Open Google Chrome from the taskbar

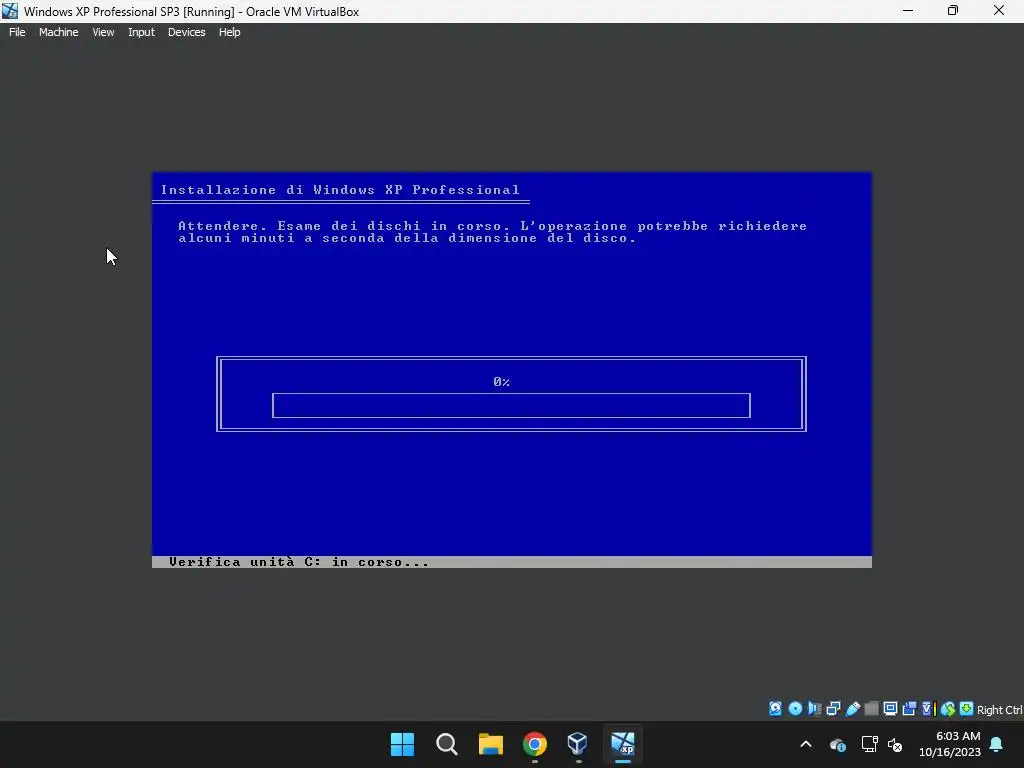pyautogui.click(x=535, y=744)
